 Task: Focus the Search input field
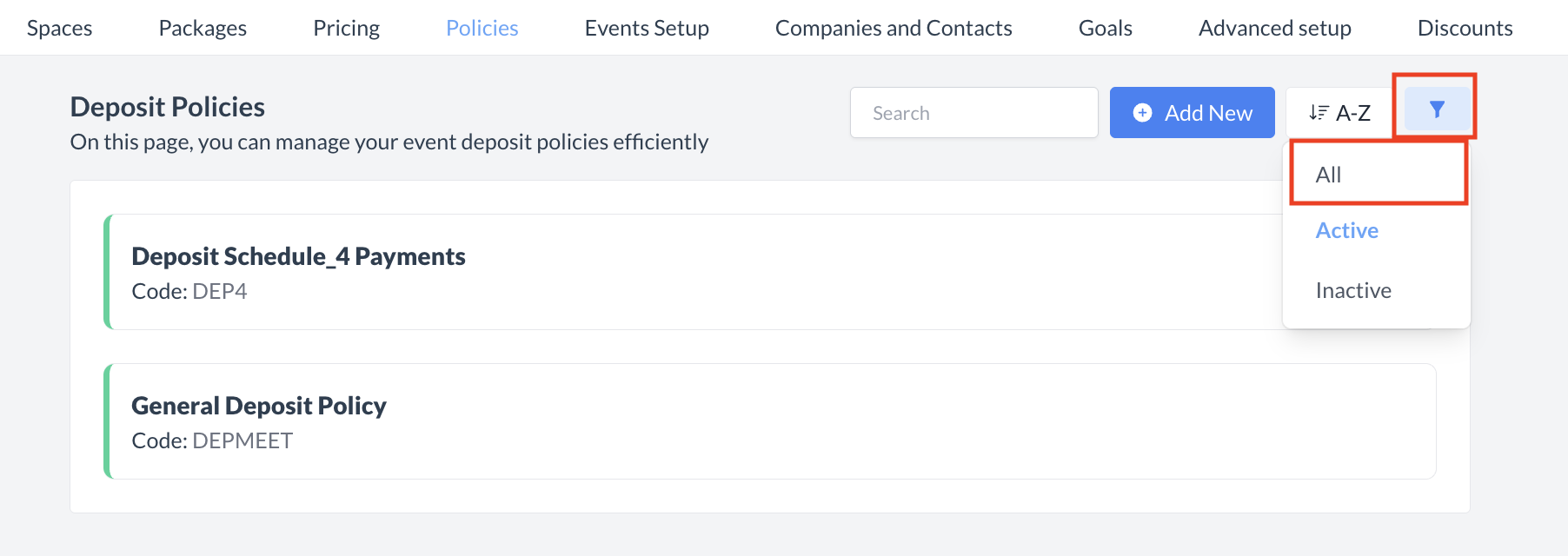click(x=973, y=113)
